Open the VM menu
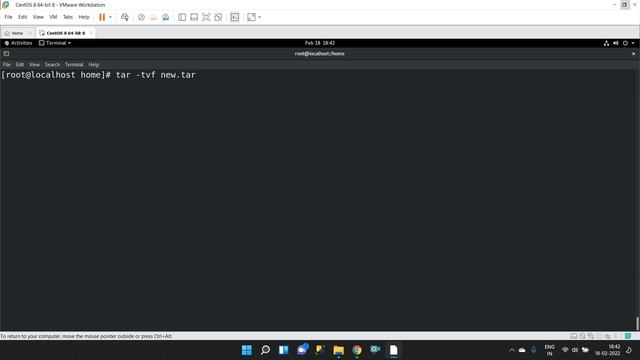This screenshot has width=640, height=360. tap(53, 17)
